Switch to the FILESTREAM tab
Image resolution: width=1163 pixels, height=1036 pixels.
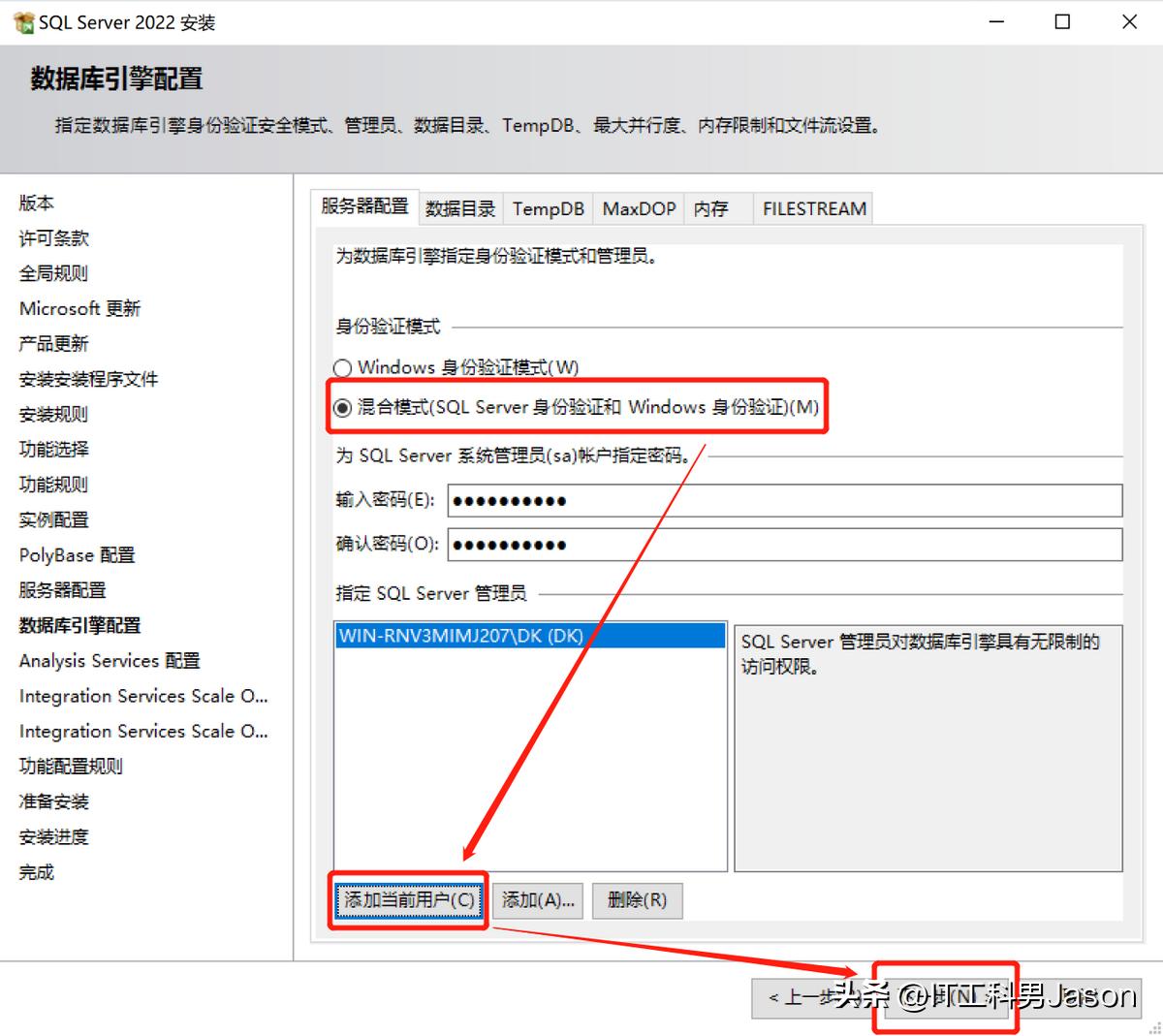pos(813,207)
